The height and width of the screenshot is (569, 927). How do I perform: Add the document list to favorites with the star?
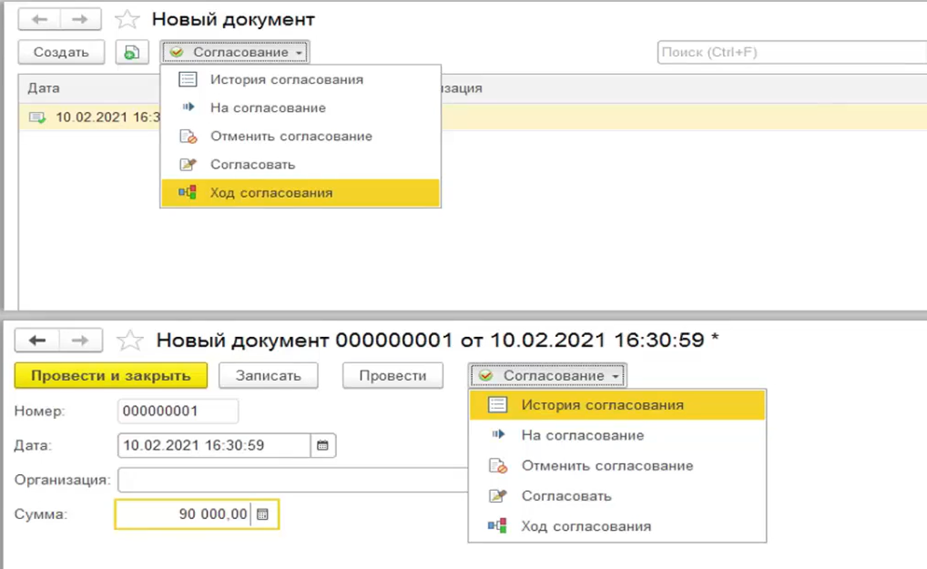pyautogui.click(x=127, y=19)
